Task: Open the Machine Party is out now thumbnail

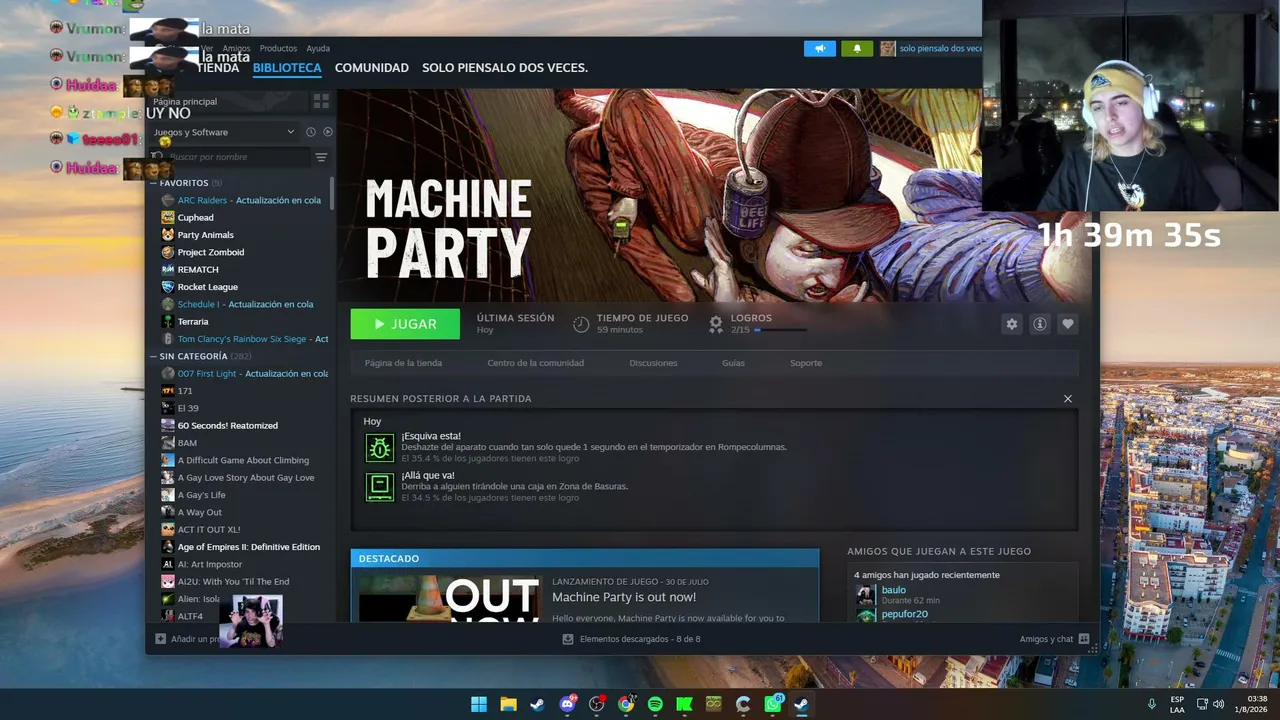Action: (448, 598)
